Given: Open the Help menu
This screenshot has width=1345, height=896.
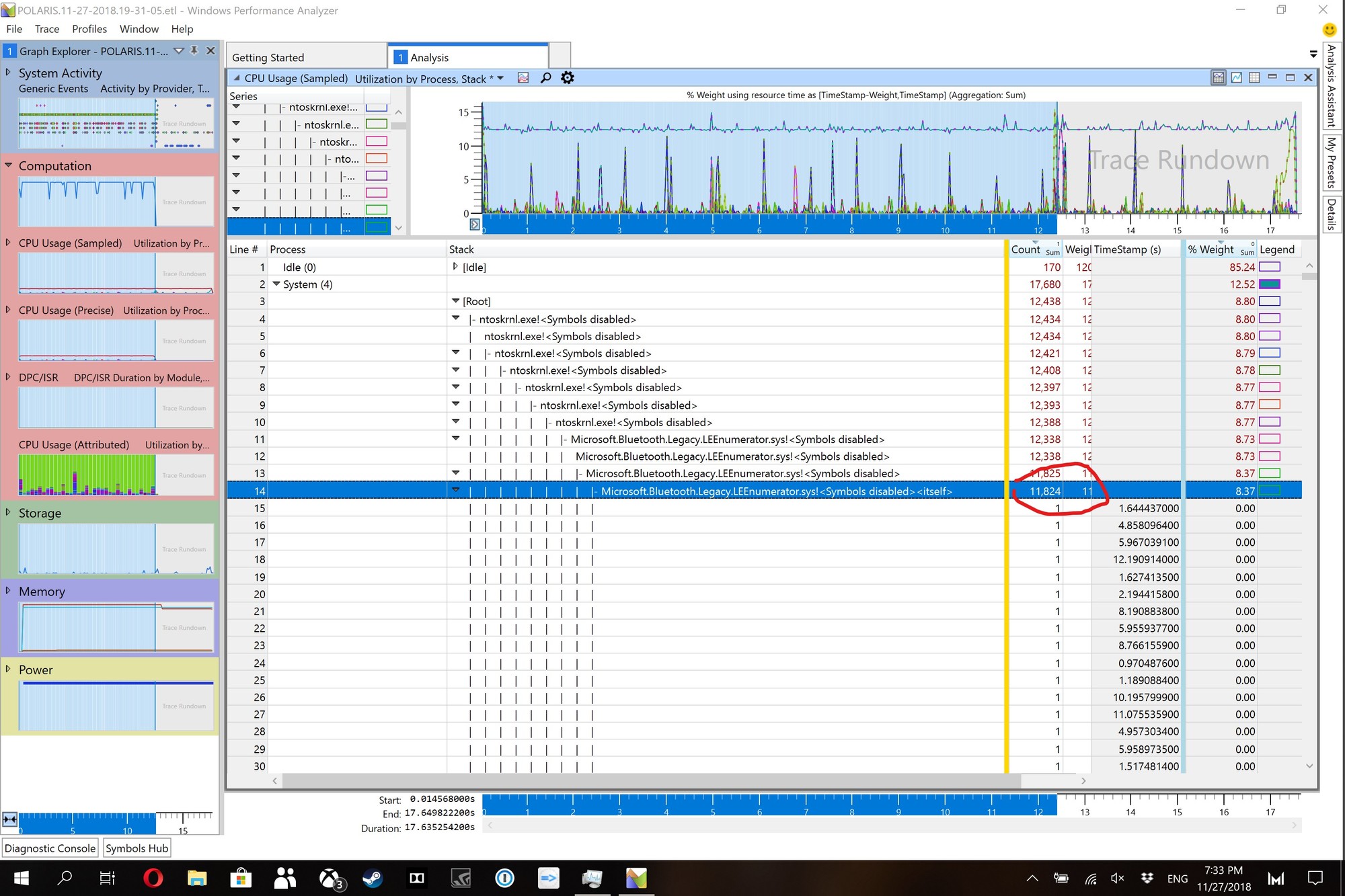Looking at the screenshot, I should pos(182,29).
